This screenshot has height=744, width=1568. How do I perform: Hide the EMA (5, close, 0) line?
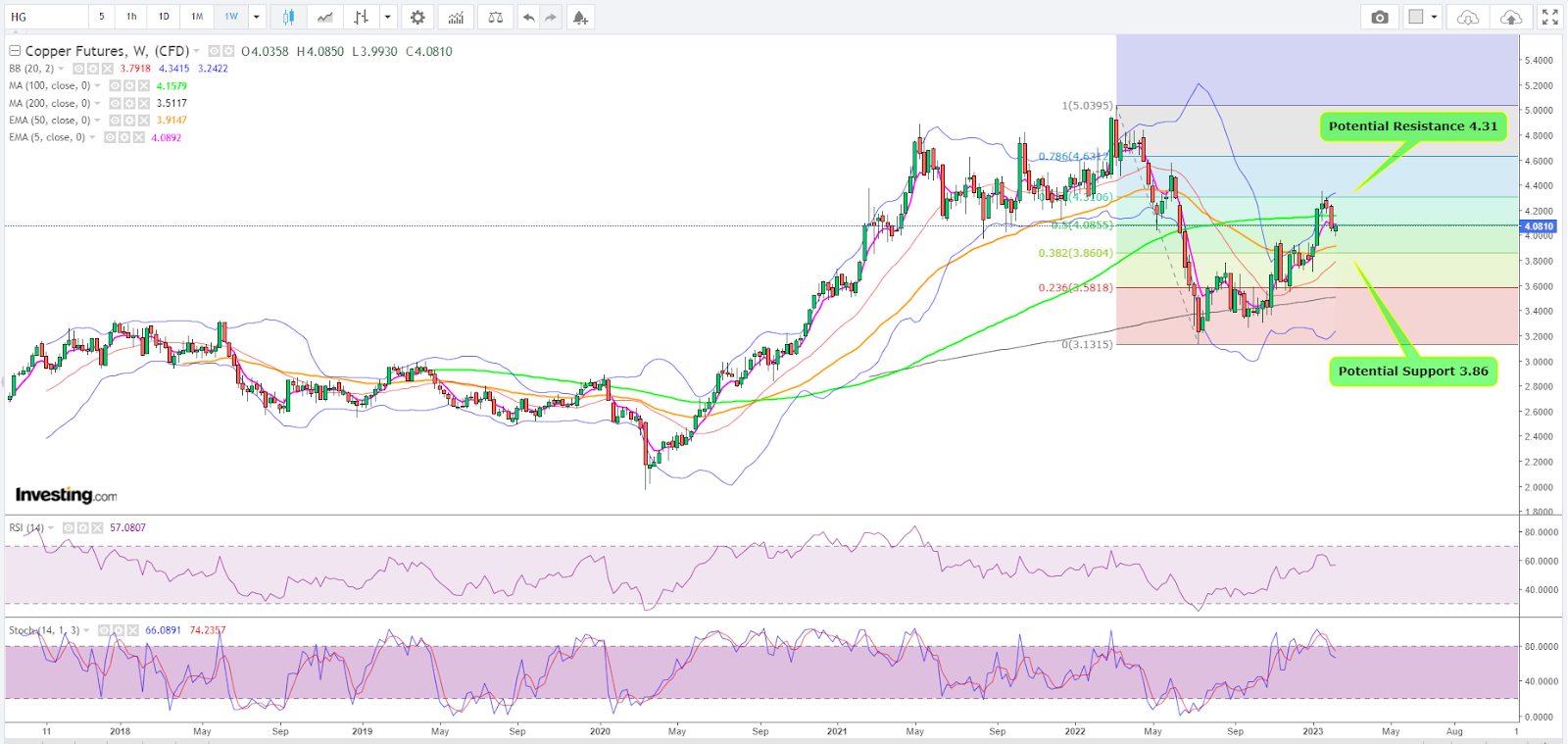coord(110,137)
